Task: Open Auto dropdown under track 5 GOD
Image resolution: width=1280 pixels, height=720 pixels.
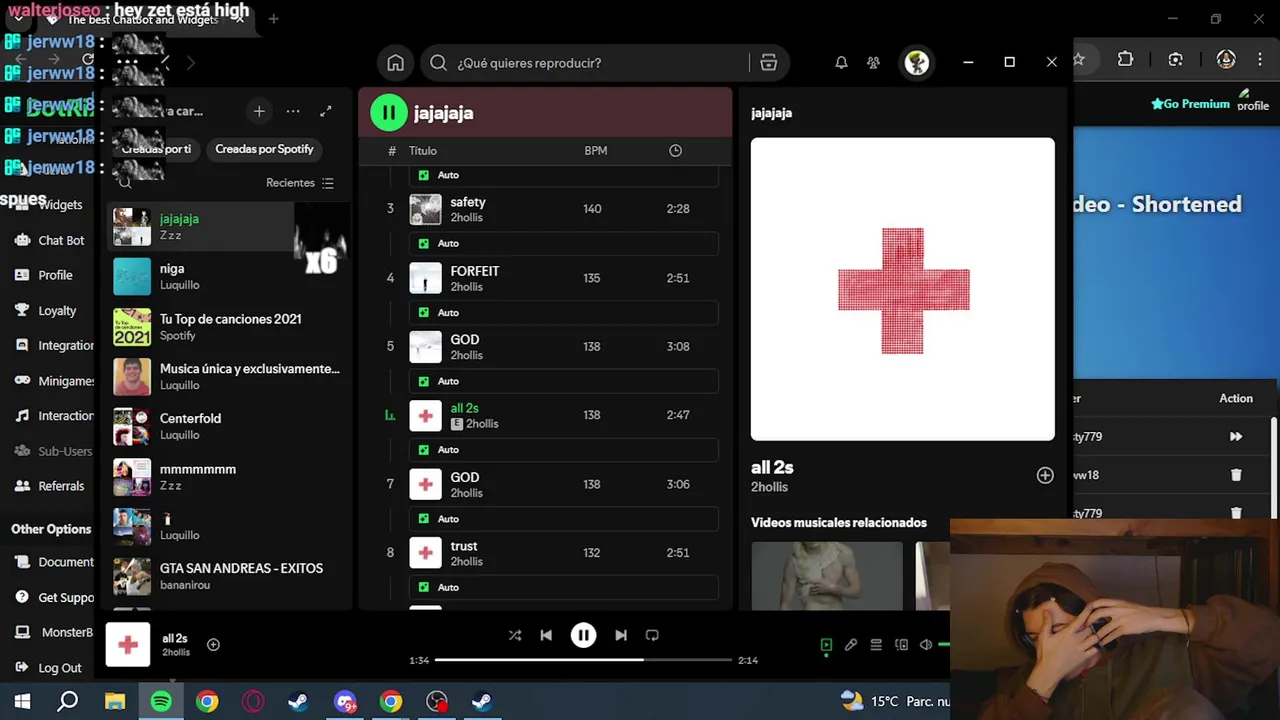Action: pyautogui.click(x=564, y=381)
